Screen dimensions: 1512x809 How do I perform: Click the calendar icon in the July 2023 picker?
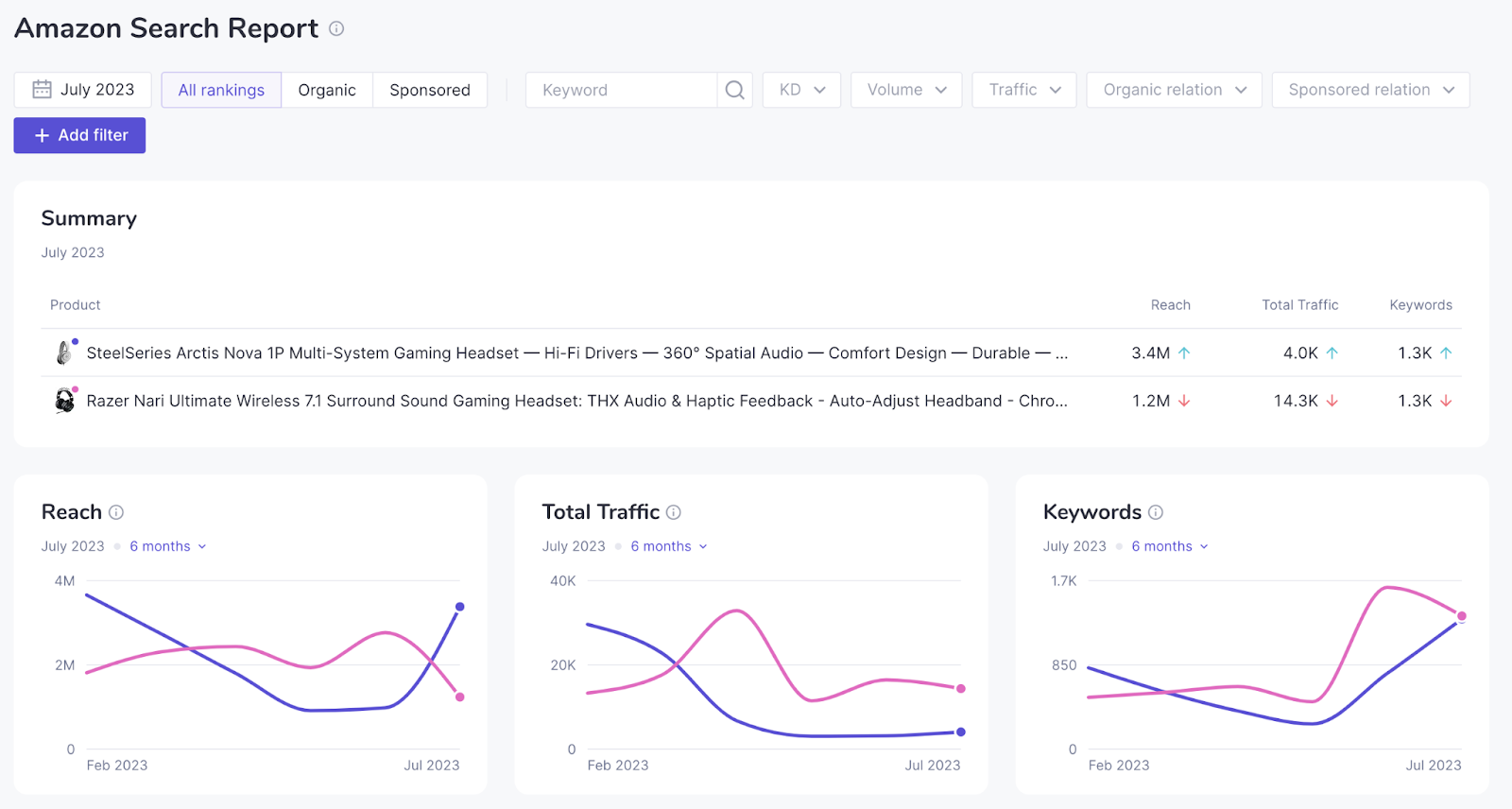tap(42, 90)
